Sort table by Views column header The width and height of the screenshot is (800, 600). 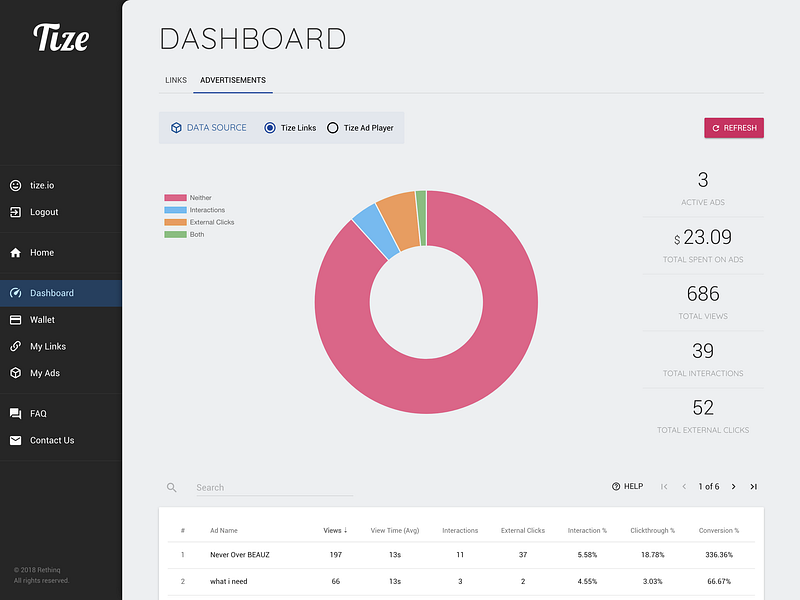[x=335, y=531]
